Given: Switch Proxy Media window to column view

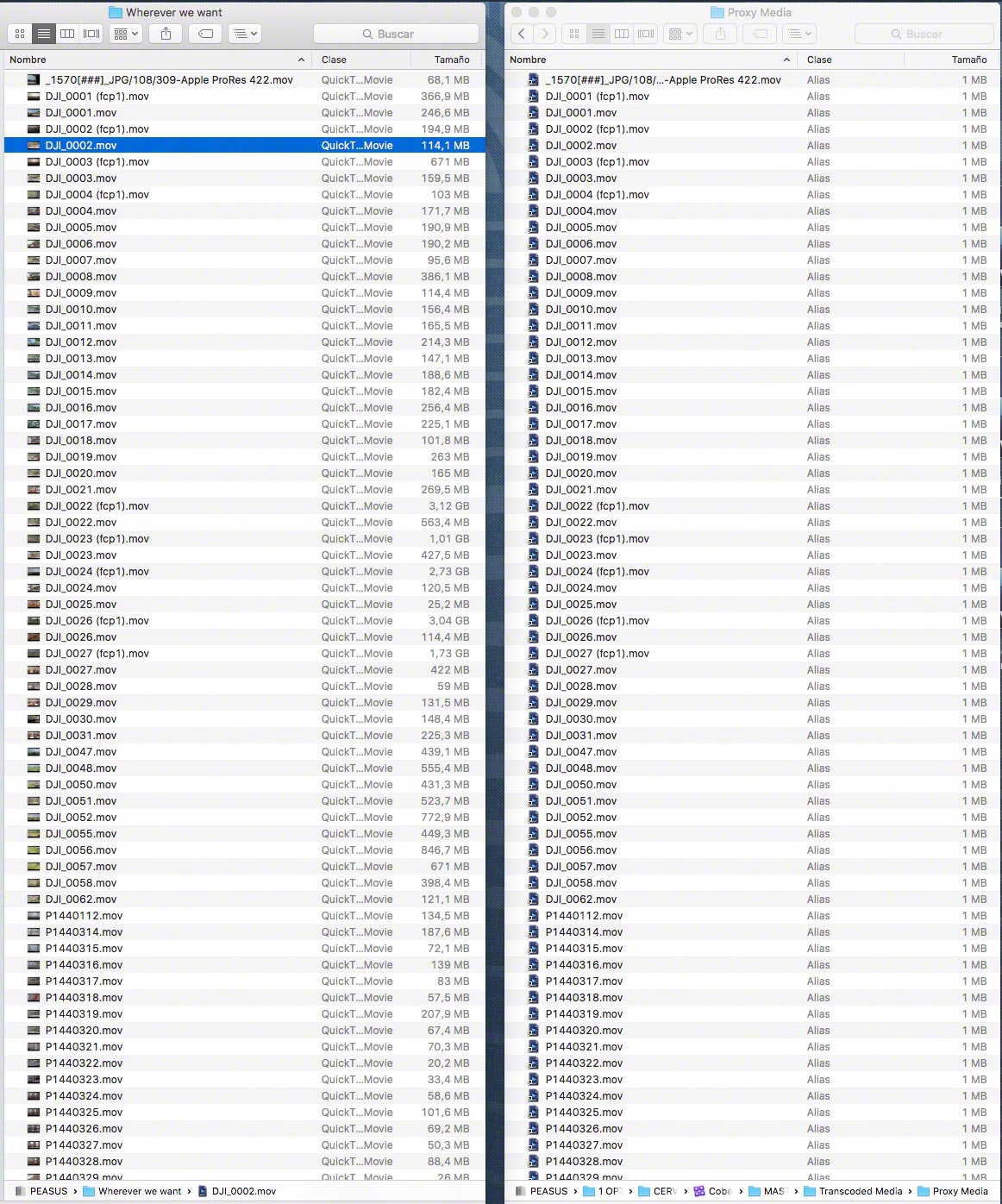Looking at the screenshot, I should tap(622, 34).
